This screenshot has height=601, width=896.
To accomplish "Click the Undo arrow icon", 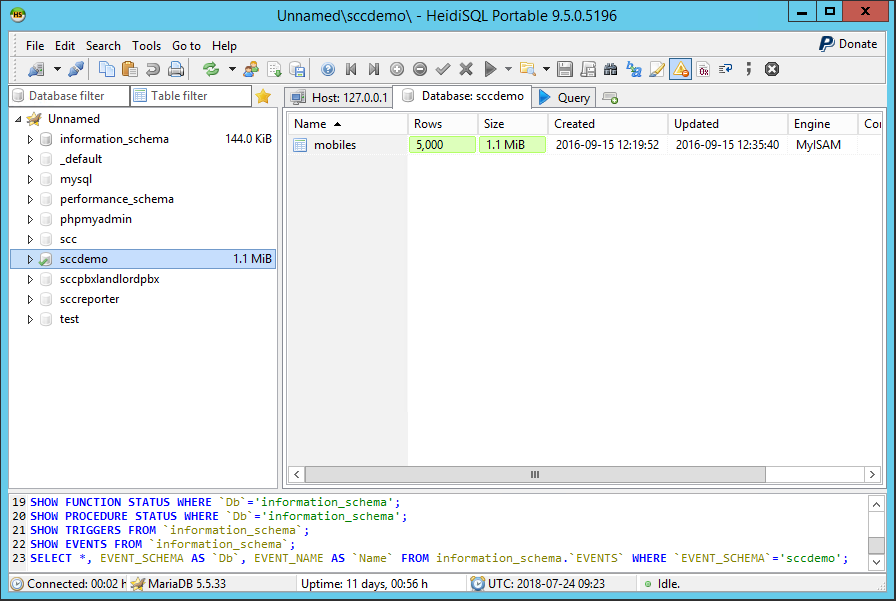I will 153,70.
